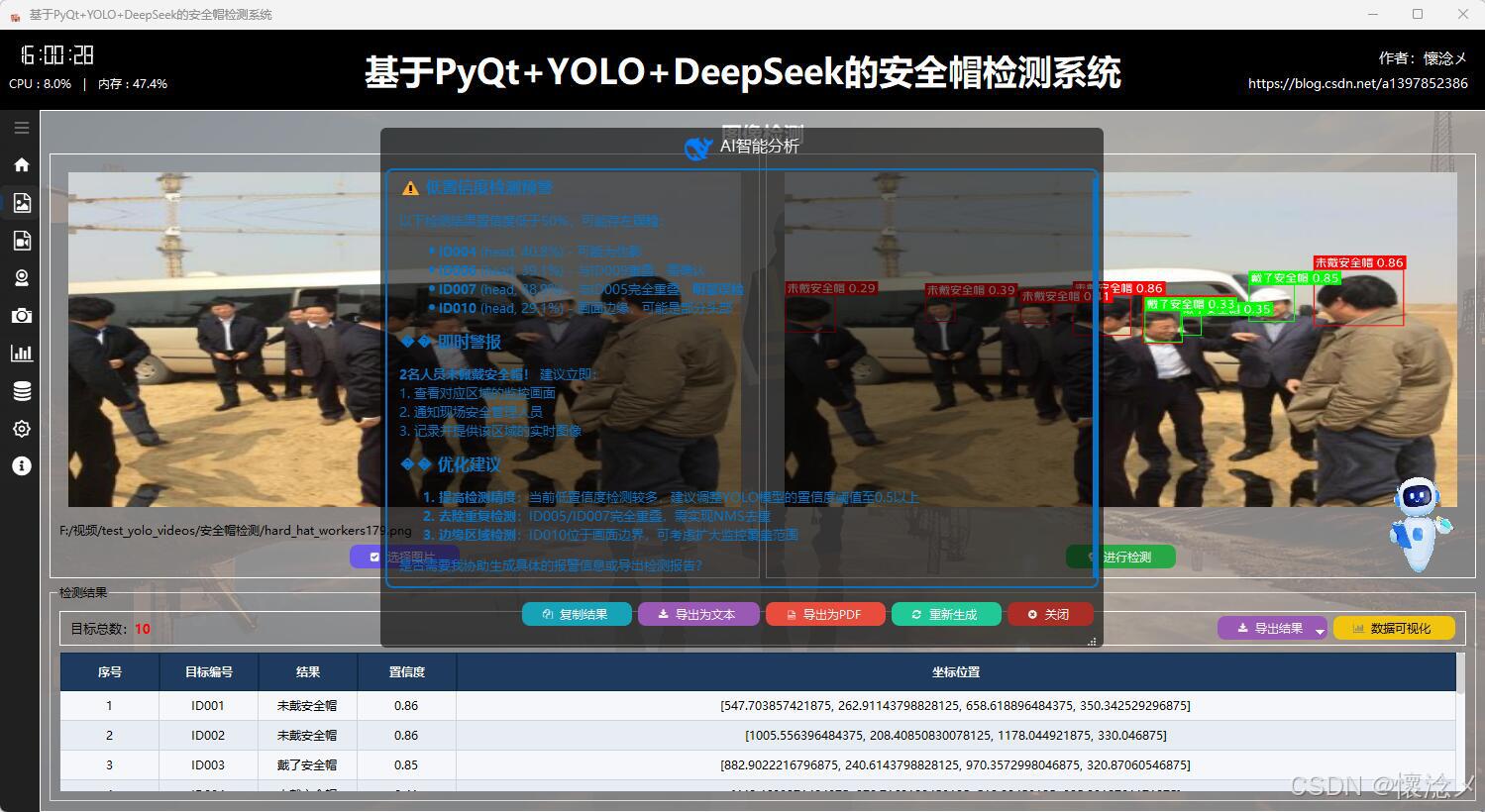The height and width of the screenshot is (812, 1485).
Task: Copy the AI analysis result (复制结果)
Action: [577, 614]
